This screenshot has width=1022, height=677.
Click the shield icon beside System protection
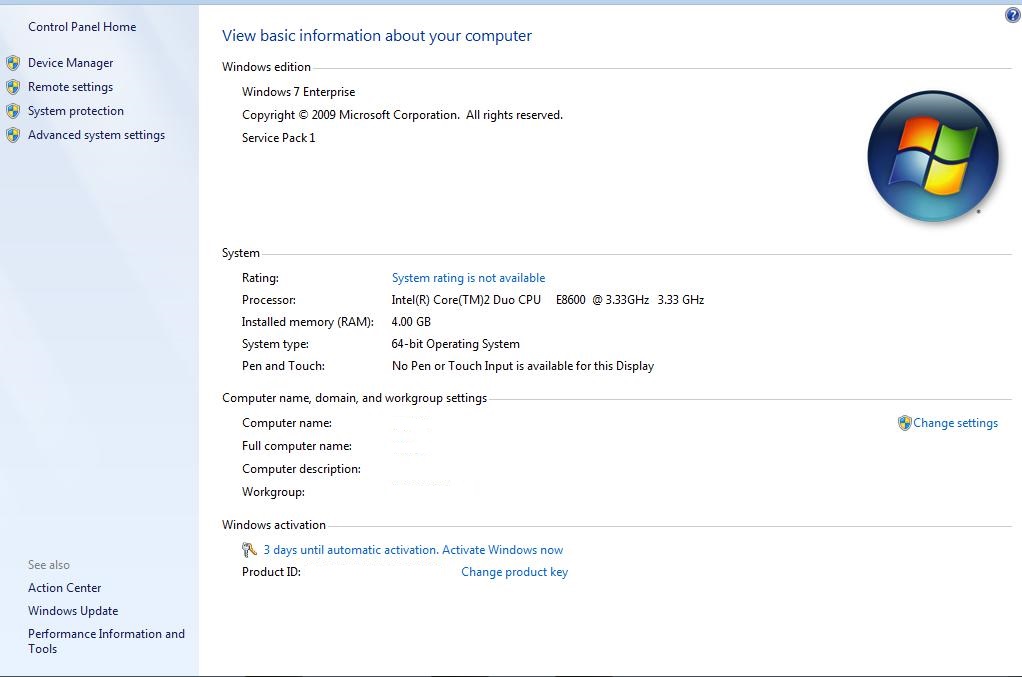(13, 111)
